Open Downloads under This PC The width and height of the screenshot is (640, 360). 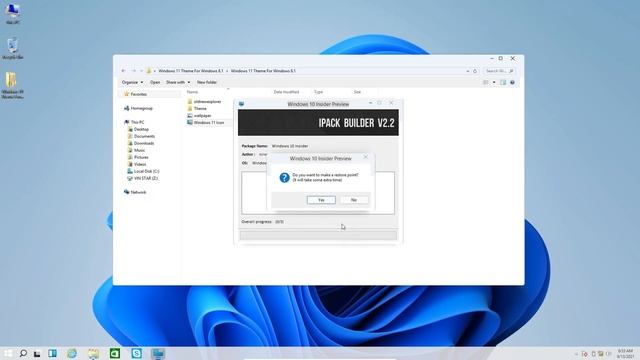[140, 143]
